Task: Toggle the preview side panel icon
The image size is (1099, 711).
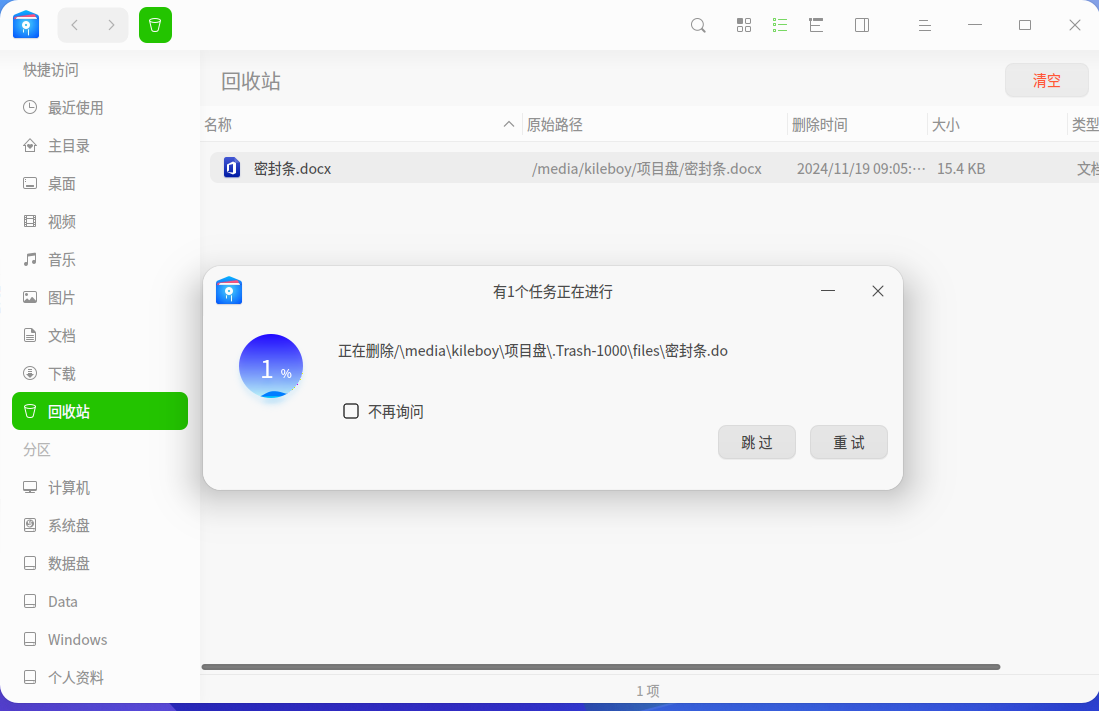Action: [x=862, y=25]
